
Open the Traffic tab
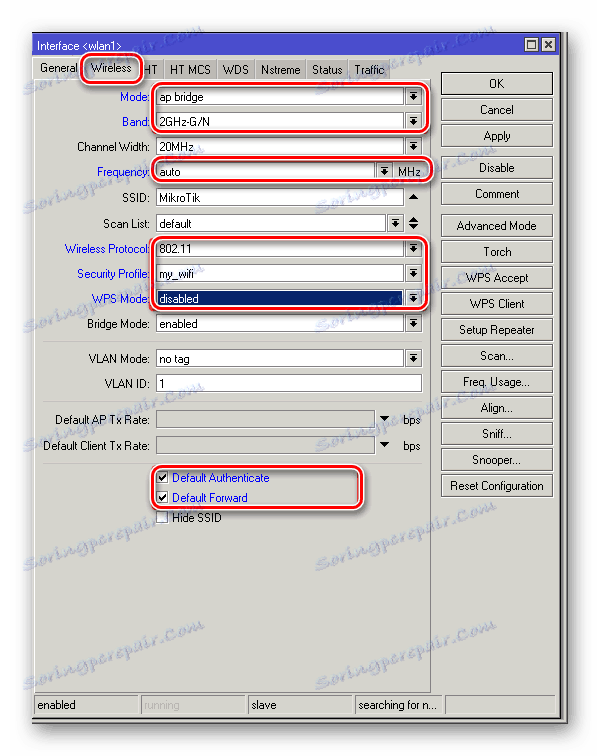[x=369, y=70]
